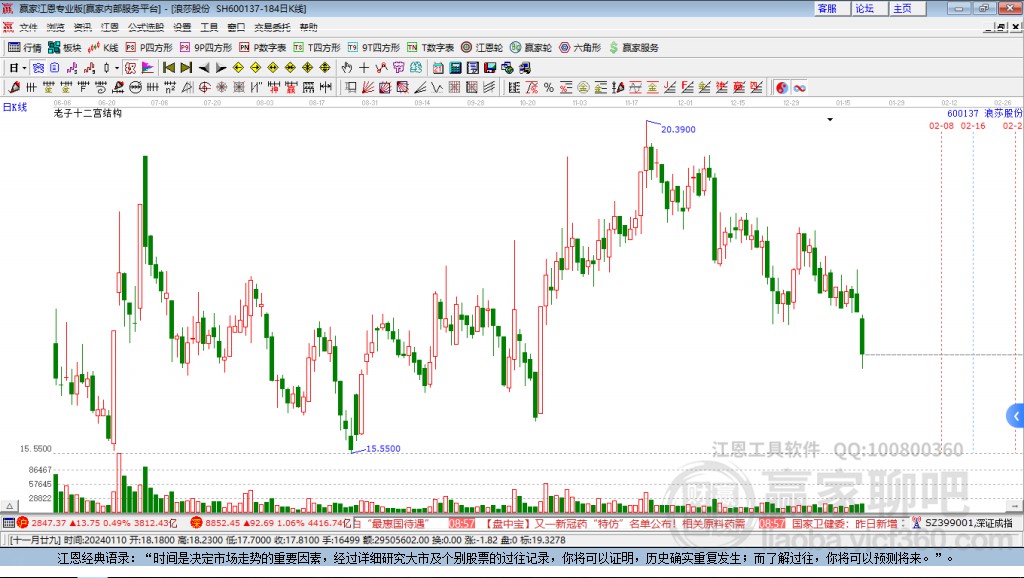Step chart right with black right arrow
This screenshot has height=578, width=1024.
221,68
